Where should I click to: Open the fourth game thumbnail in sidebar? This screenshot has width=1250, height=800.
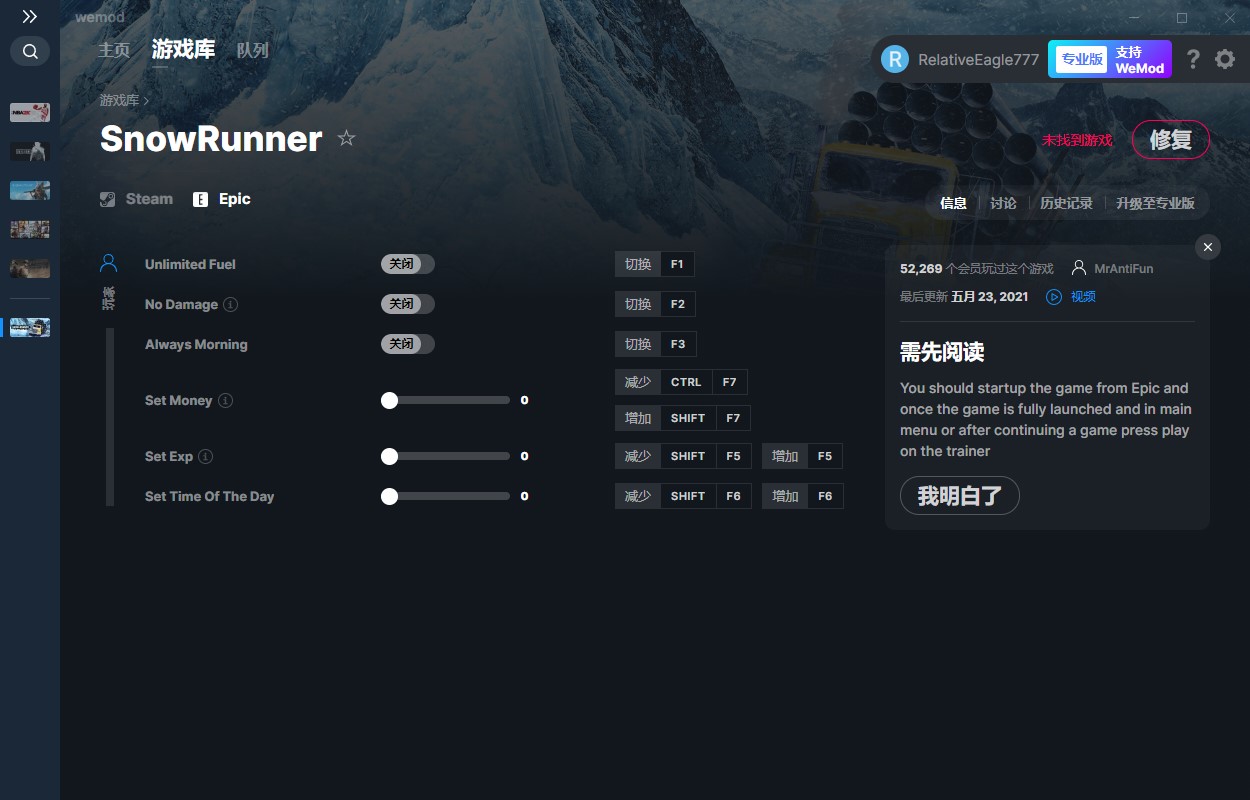tap(30, 229)
